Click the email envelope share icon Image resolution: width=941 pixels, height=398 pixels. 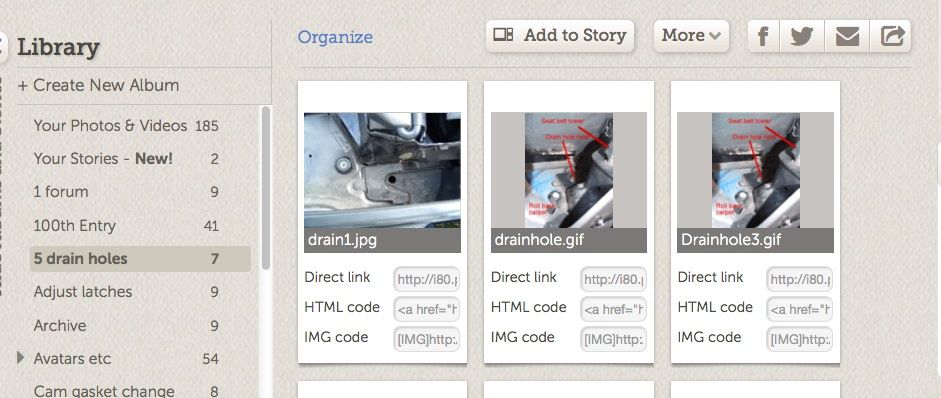(847, 36)
